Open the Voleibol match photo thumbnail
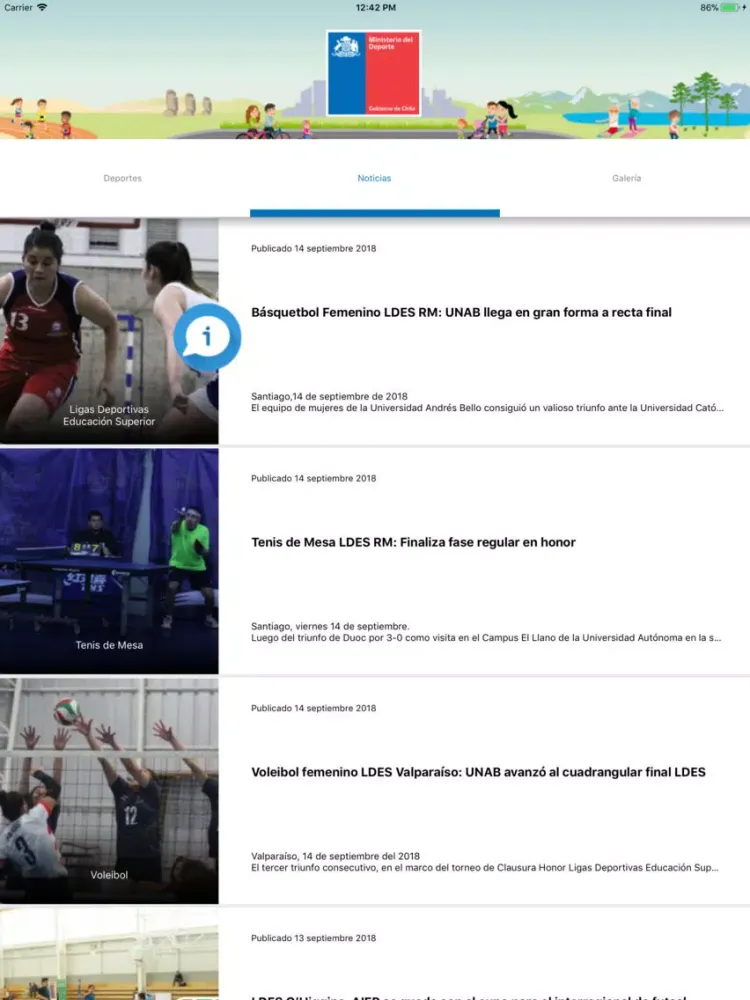Screen dimensions: 750x1000 coord(109,791)
